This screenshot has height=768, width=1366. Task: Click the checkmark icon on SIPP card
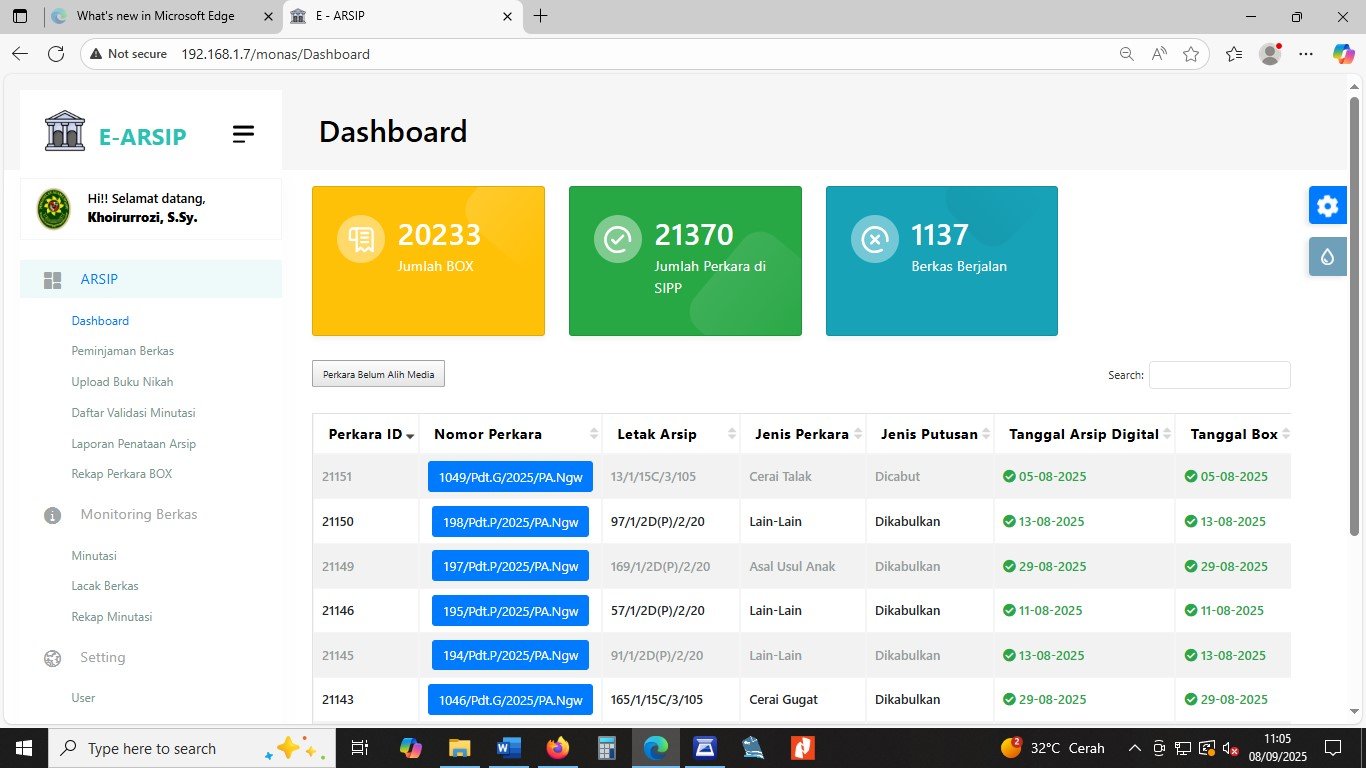(x=618, y=240)
